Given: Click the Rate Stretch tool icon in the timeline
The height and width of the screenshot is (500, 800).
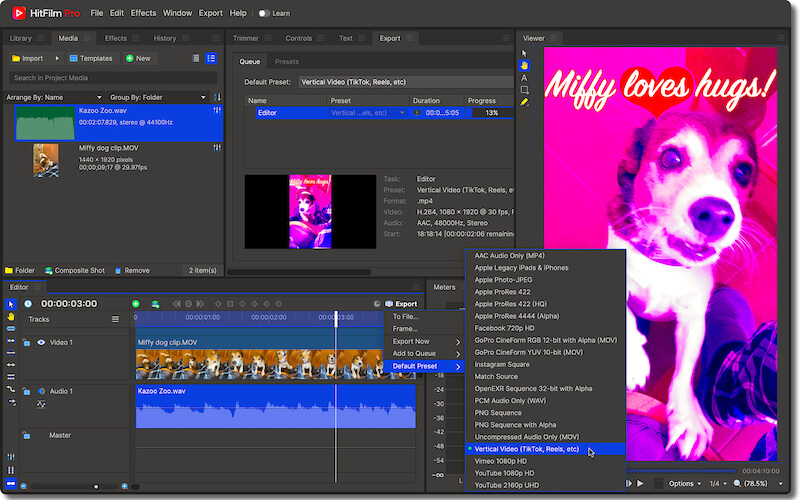Looking at the screenshot, I should [x=11, y=389].
